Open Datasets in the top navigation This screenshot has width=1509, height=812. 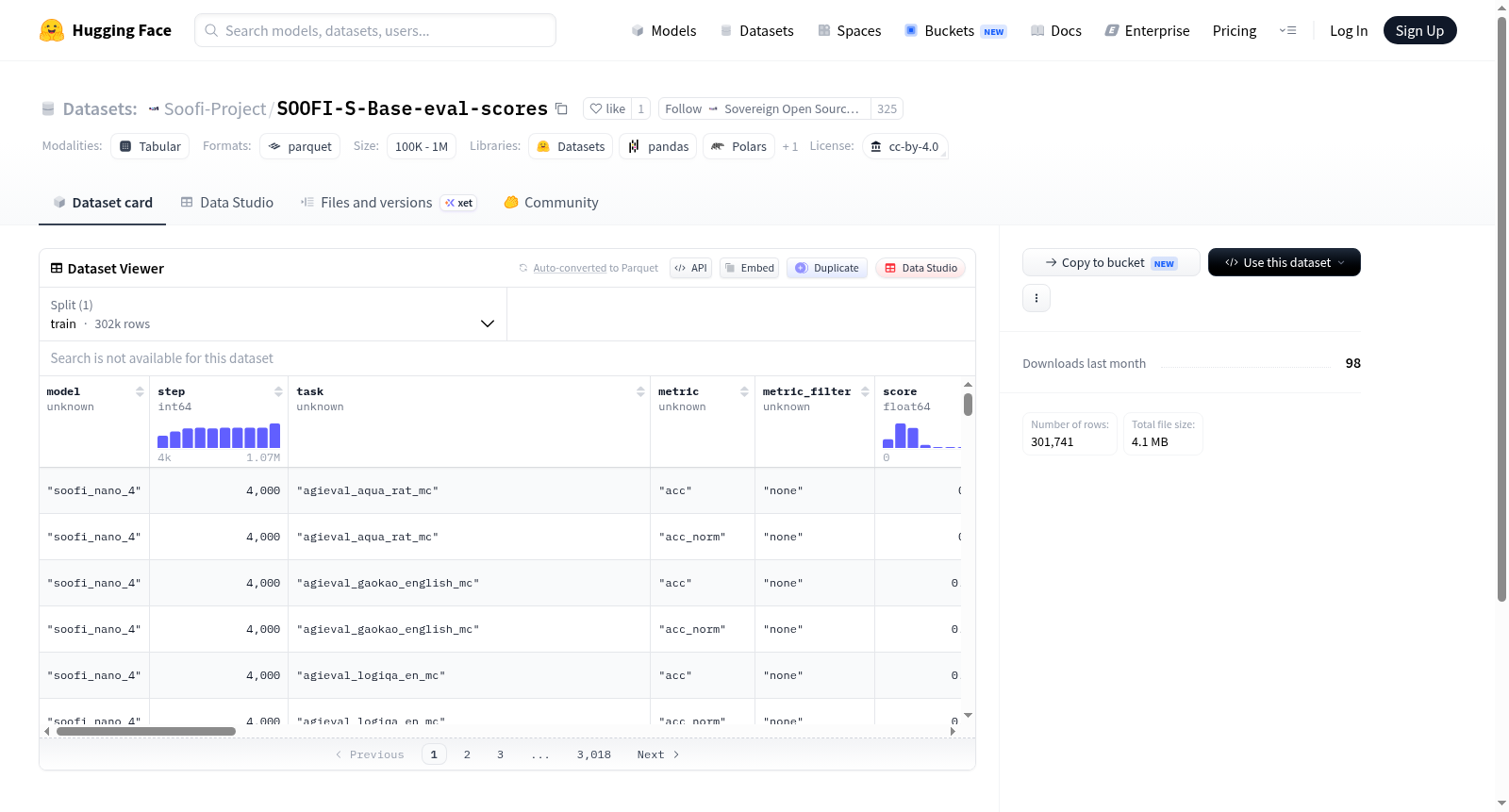pos(757,30)
